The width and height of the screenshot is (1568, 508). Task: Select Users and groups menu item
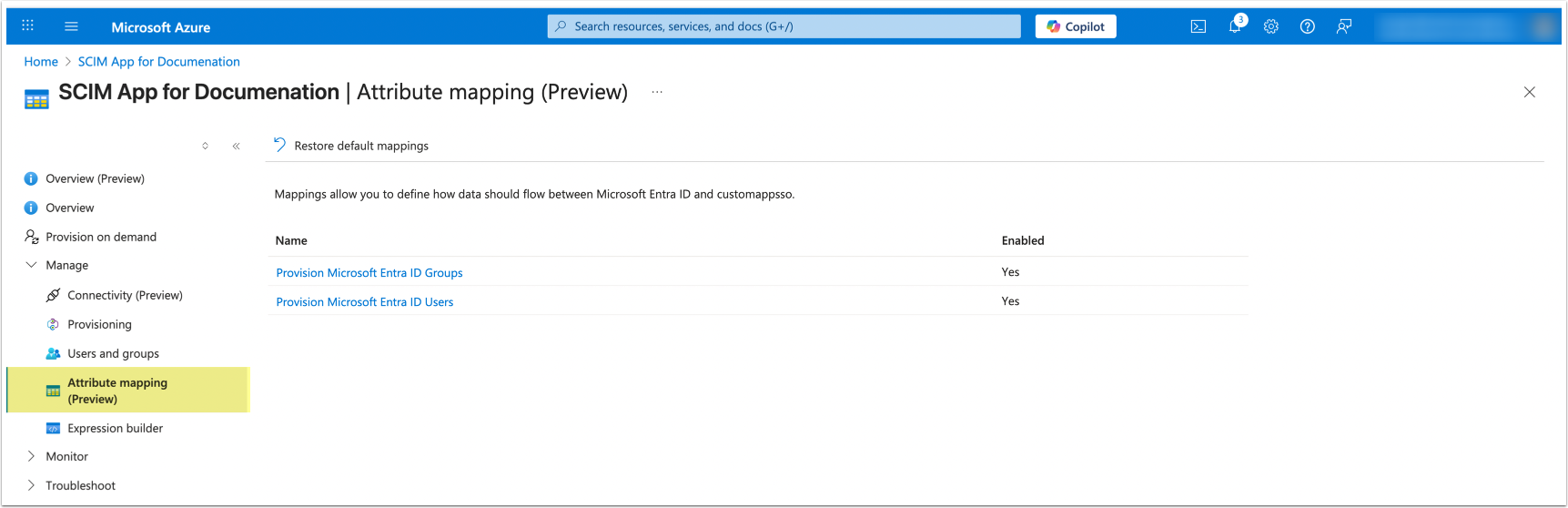point(113,353)
